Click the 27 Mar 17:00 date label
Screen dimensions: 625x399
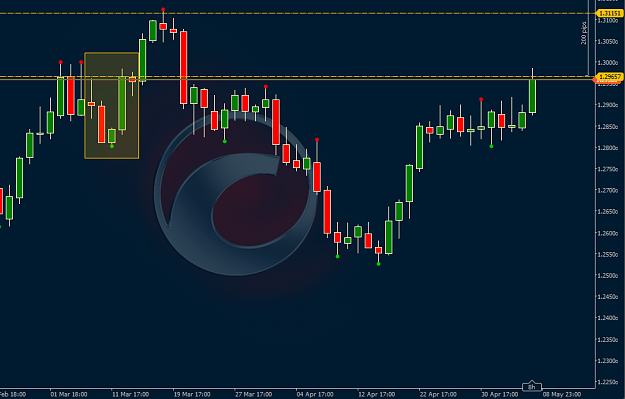pos(254,395)
